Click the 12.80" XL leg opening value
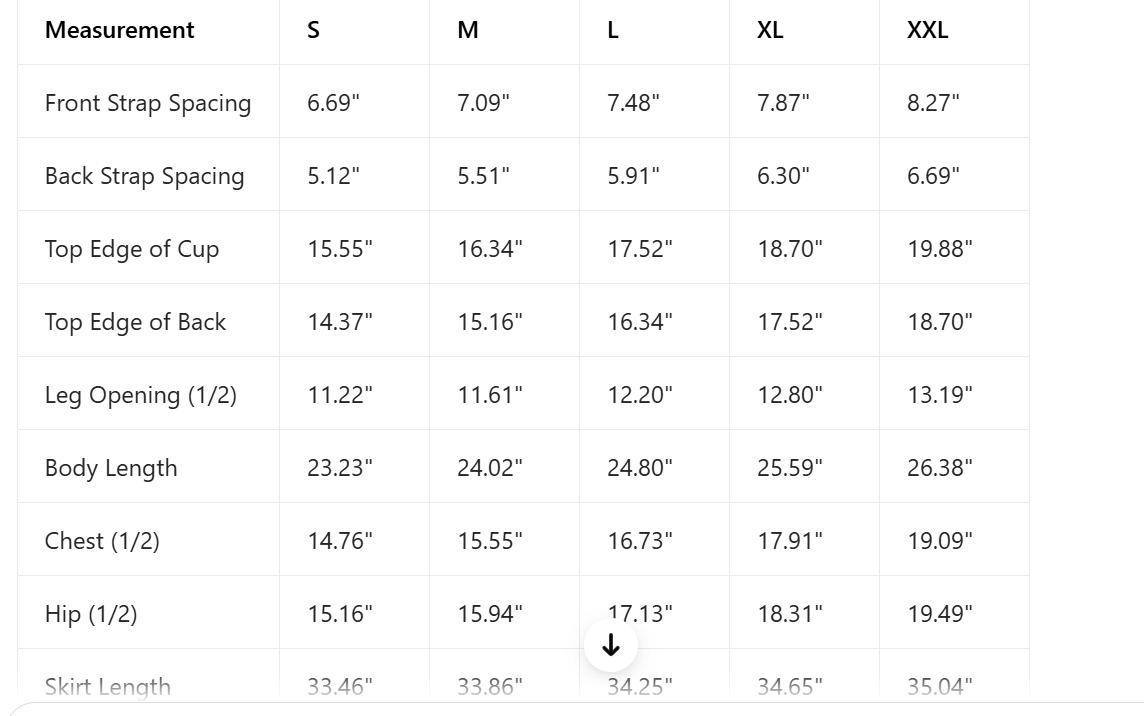 coord(790,395)
